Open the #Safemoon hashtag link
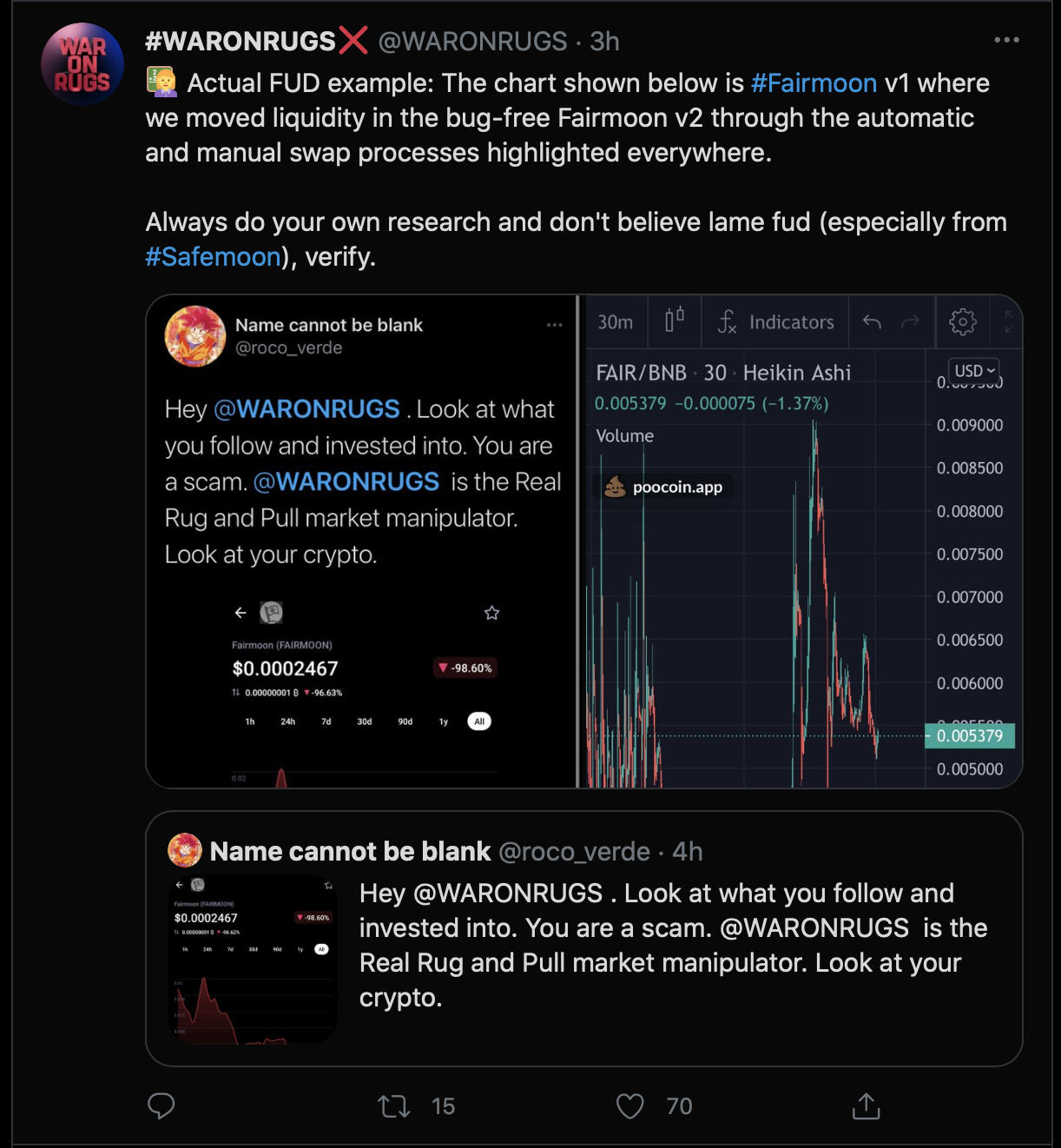1061x1148 pixels. (x=213, y=257)
